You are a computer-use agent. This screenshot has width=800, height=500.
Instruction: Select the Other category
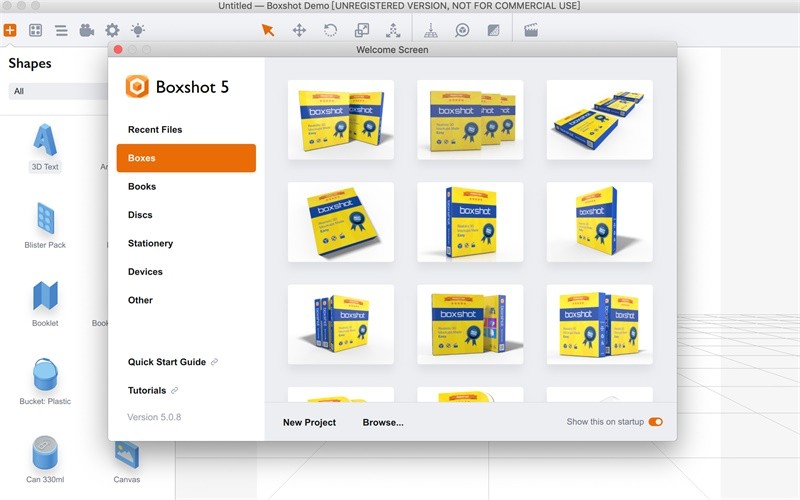tap(140, 300)
